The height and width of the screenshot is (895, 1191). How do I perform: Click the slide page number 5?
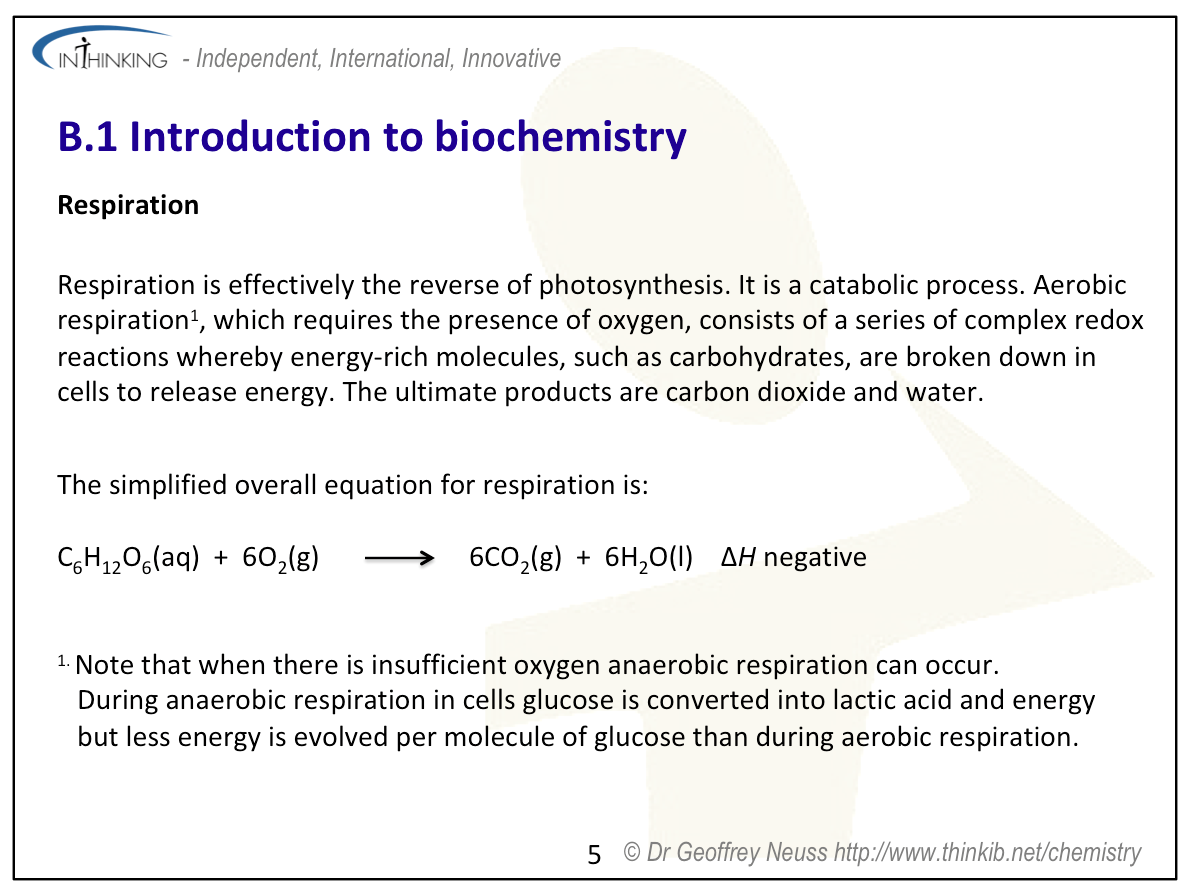point(594,856)
